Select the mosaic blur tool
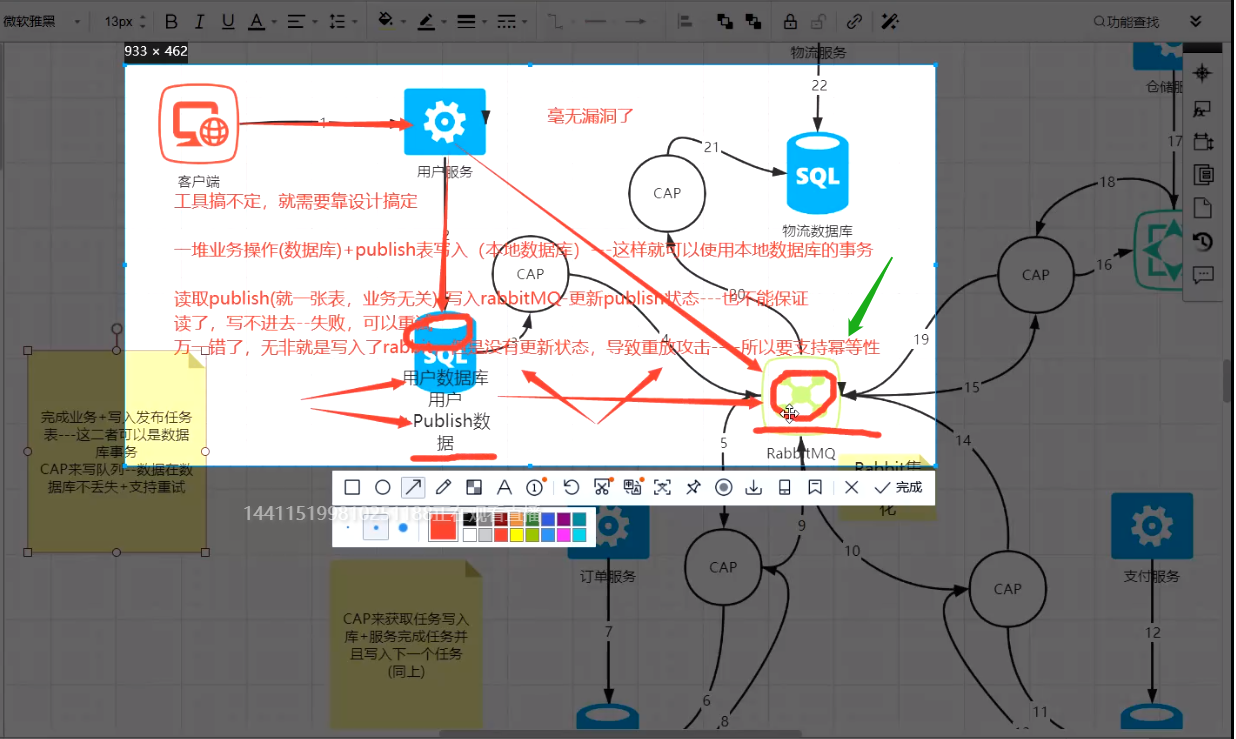Image resolution: width=1236 pixels, height=739 pixels. click(474, 487)
